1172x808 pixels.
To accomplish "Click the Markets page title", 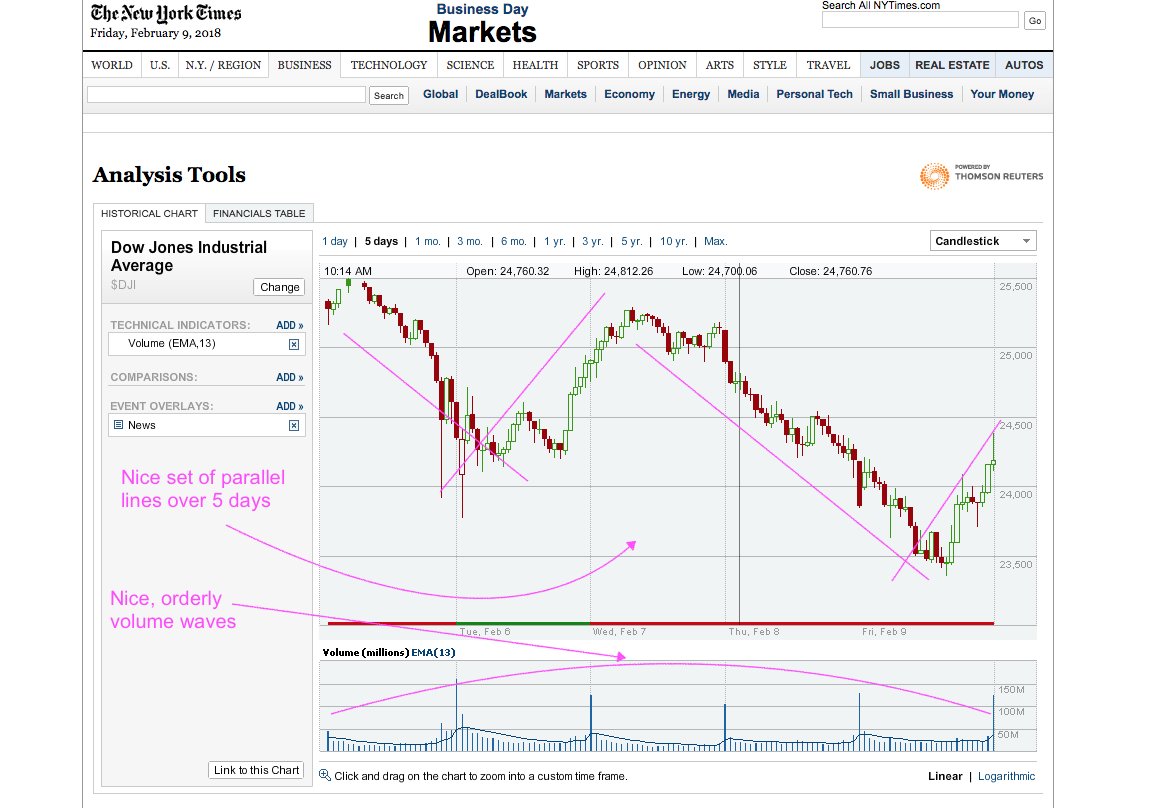I will 482,32.
